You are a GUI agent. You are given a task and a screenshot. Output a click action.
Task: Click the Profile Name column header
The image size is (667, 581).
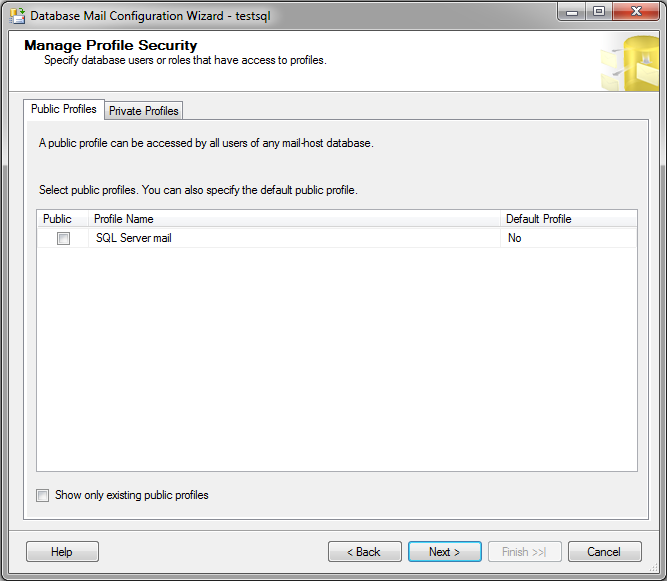[294, 219]
